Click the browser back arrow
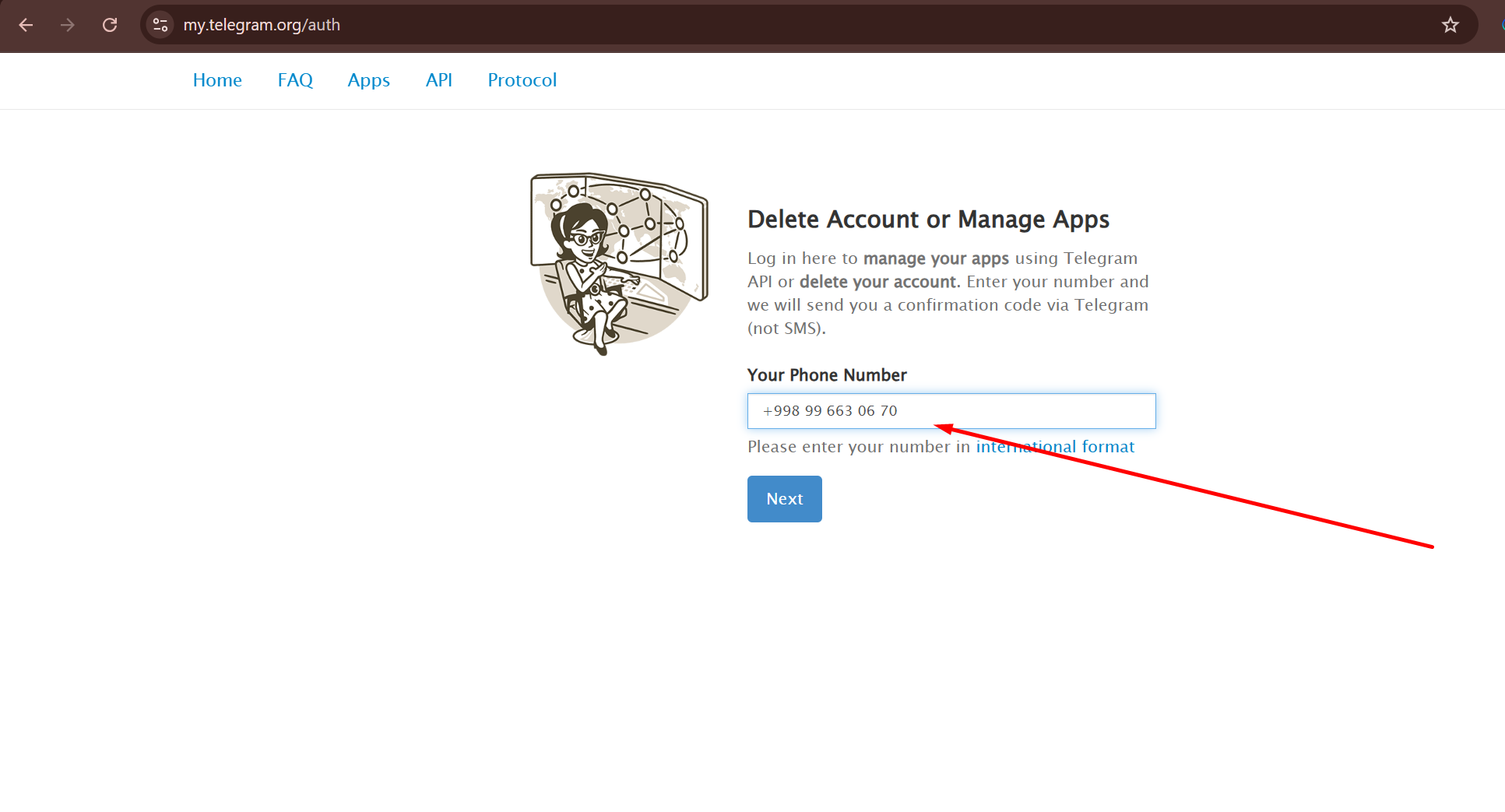This screenshot has width=1505, height=812. (26, 25)
